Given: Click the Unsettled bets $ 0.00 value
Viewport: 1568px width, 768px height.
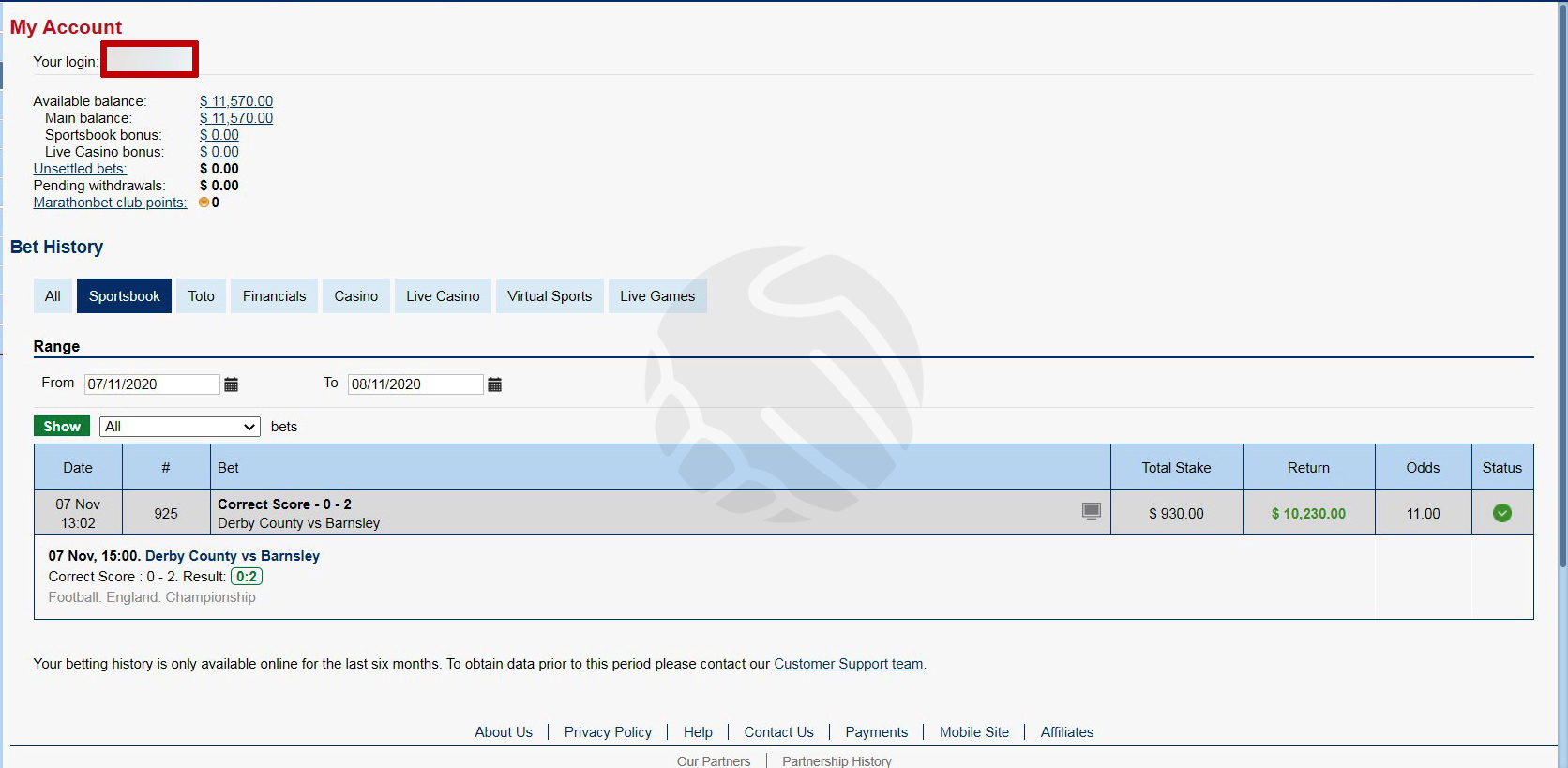Looking at the screenshot, I should pyautogui.click(x=219, y=169).
